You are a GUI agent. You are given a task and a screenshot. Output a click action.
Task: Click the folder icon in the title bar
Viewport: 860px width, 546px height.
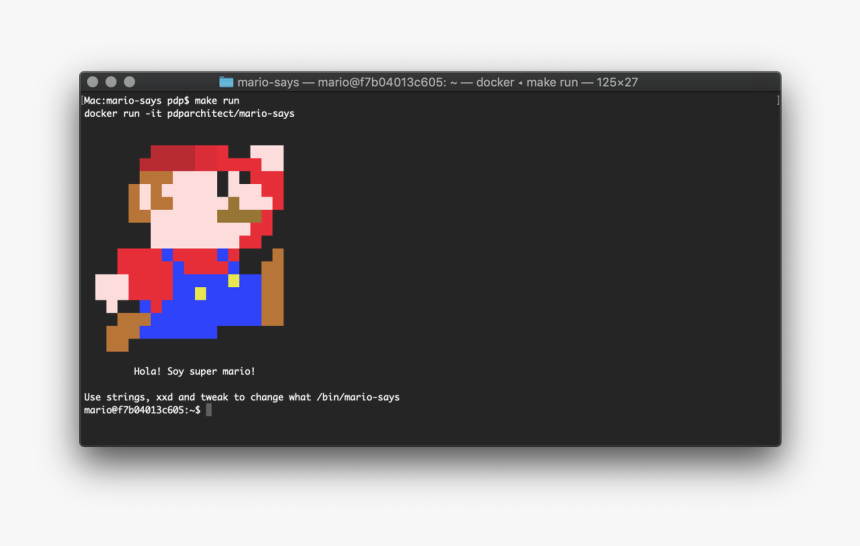pyautogui.click(x=226, y=82)
